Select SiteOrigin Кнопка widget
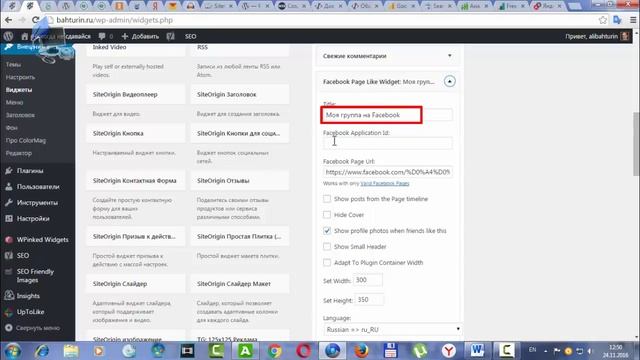640x360 pixels. [x=136, y=133]
